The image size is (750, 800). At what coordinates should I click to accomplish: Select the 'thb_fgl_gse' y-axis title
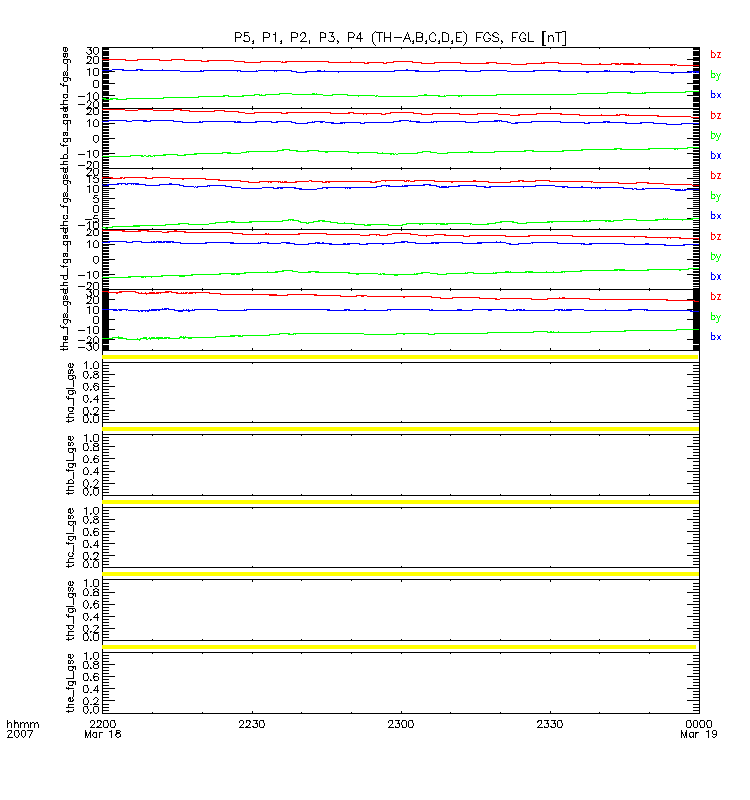[x=70, y=465]
